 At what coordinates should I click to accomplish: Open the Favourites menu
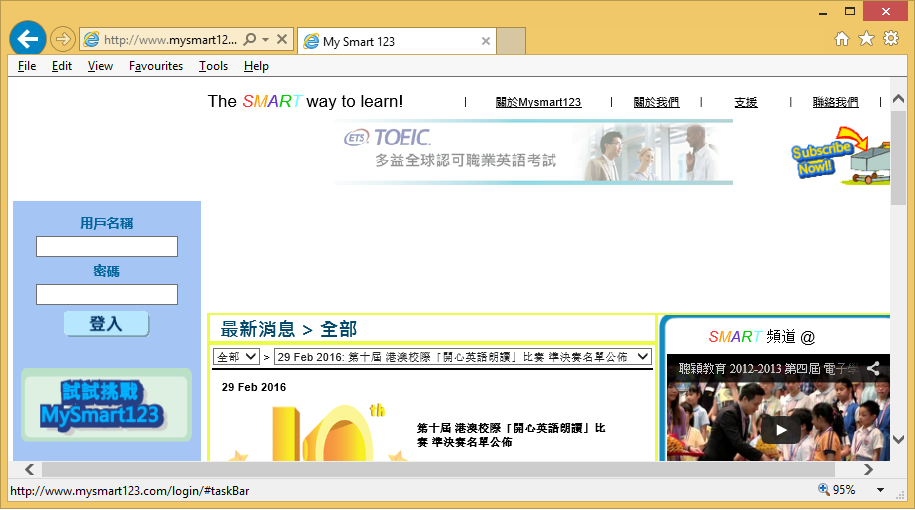pyautogui.click(x=156, y=66)
